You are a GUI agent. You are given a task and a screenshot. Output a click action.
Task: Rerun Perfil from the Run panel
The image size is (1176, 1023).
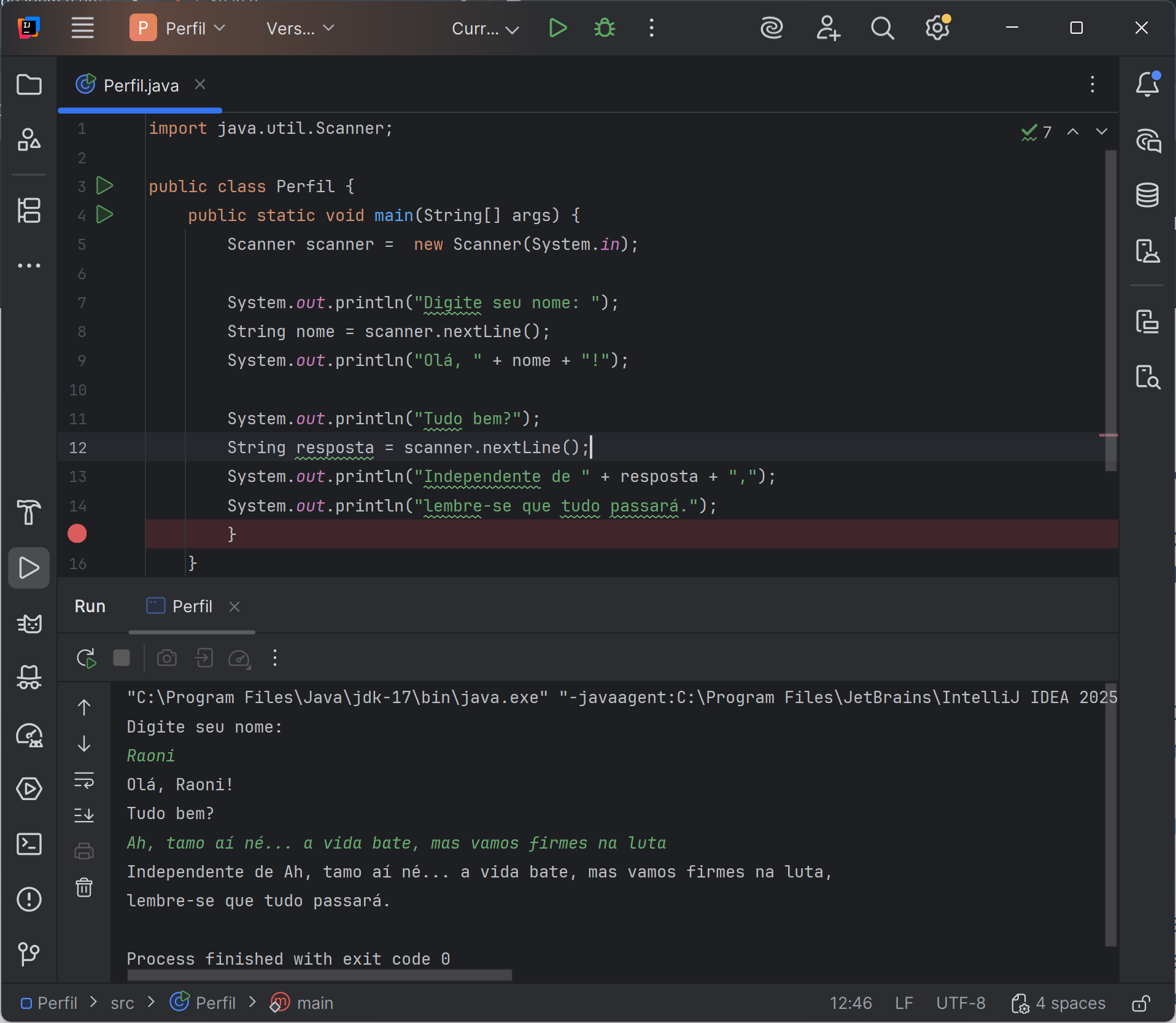point(86,658)
